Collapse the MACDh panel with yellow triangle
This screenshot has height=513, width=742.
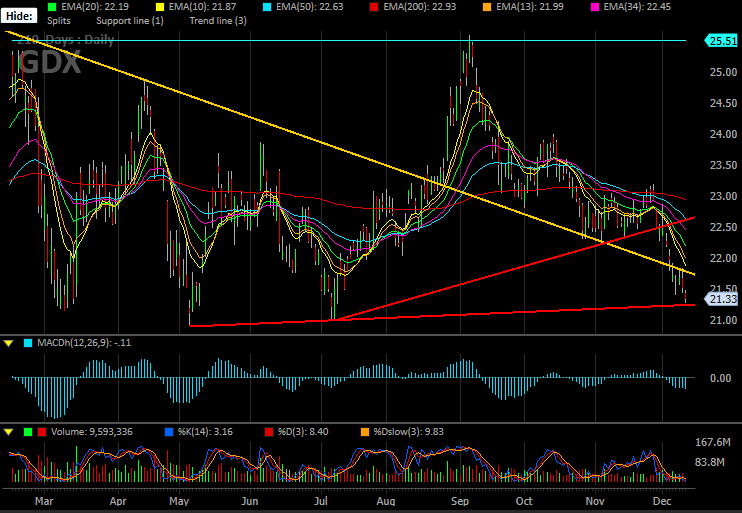tap(9, 343)
